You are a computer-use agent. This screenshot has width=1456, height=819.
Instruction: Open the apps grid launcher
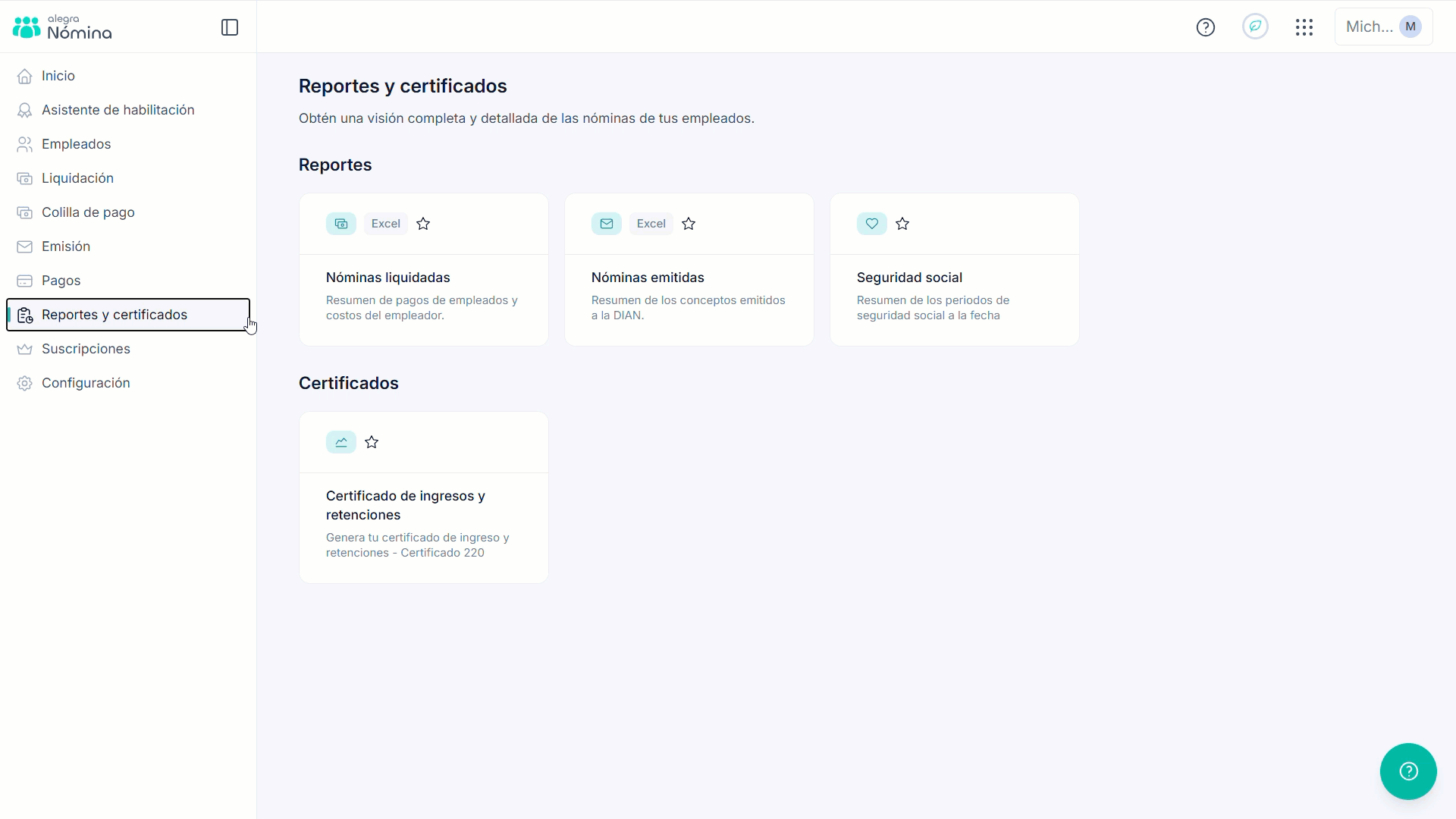coord(1304,27)
